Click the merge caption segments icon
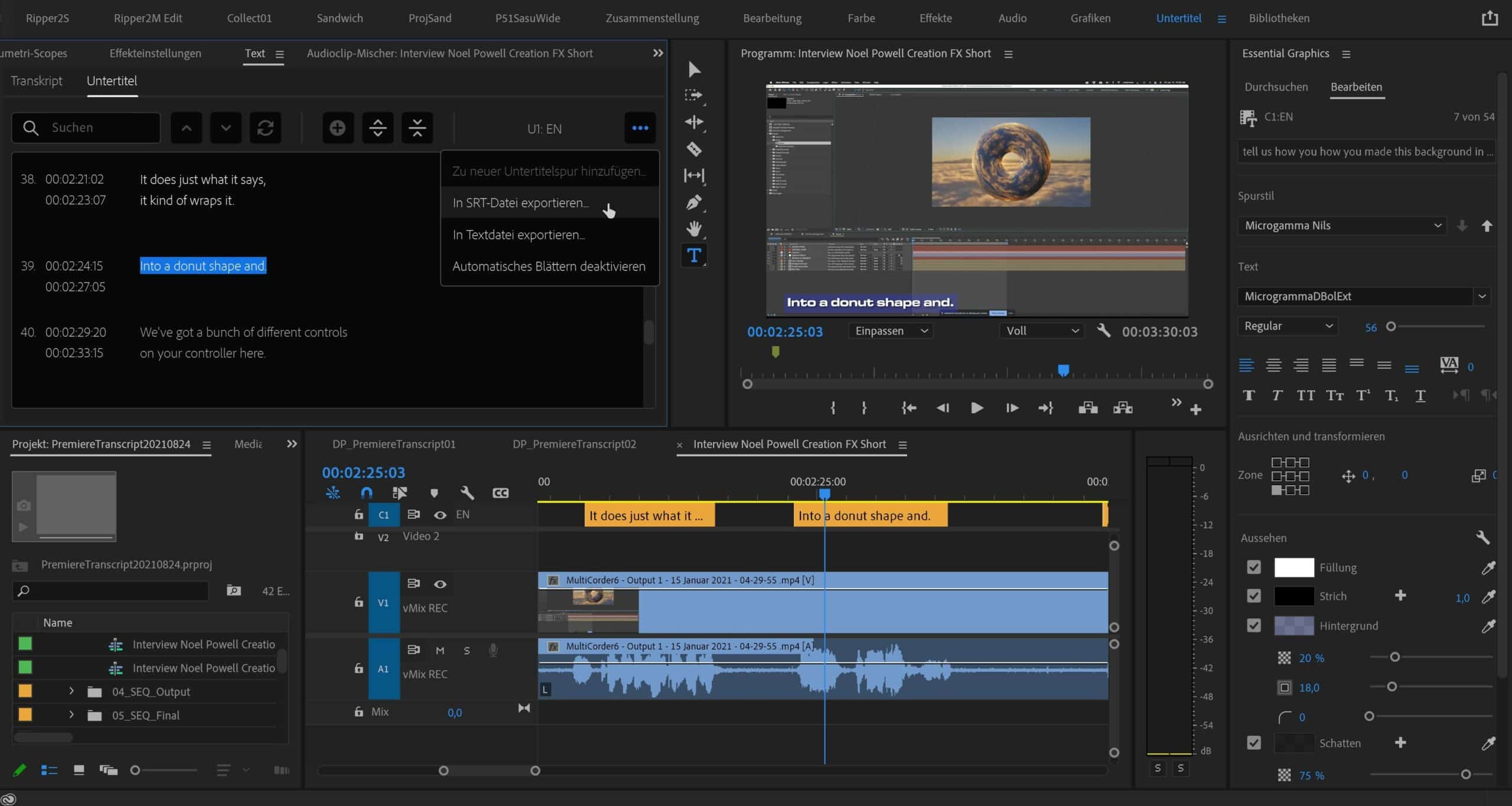 [417, 128]
